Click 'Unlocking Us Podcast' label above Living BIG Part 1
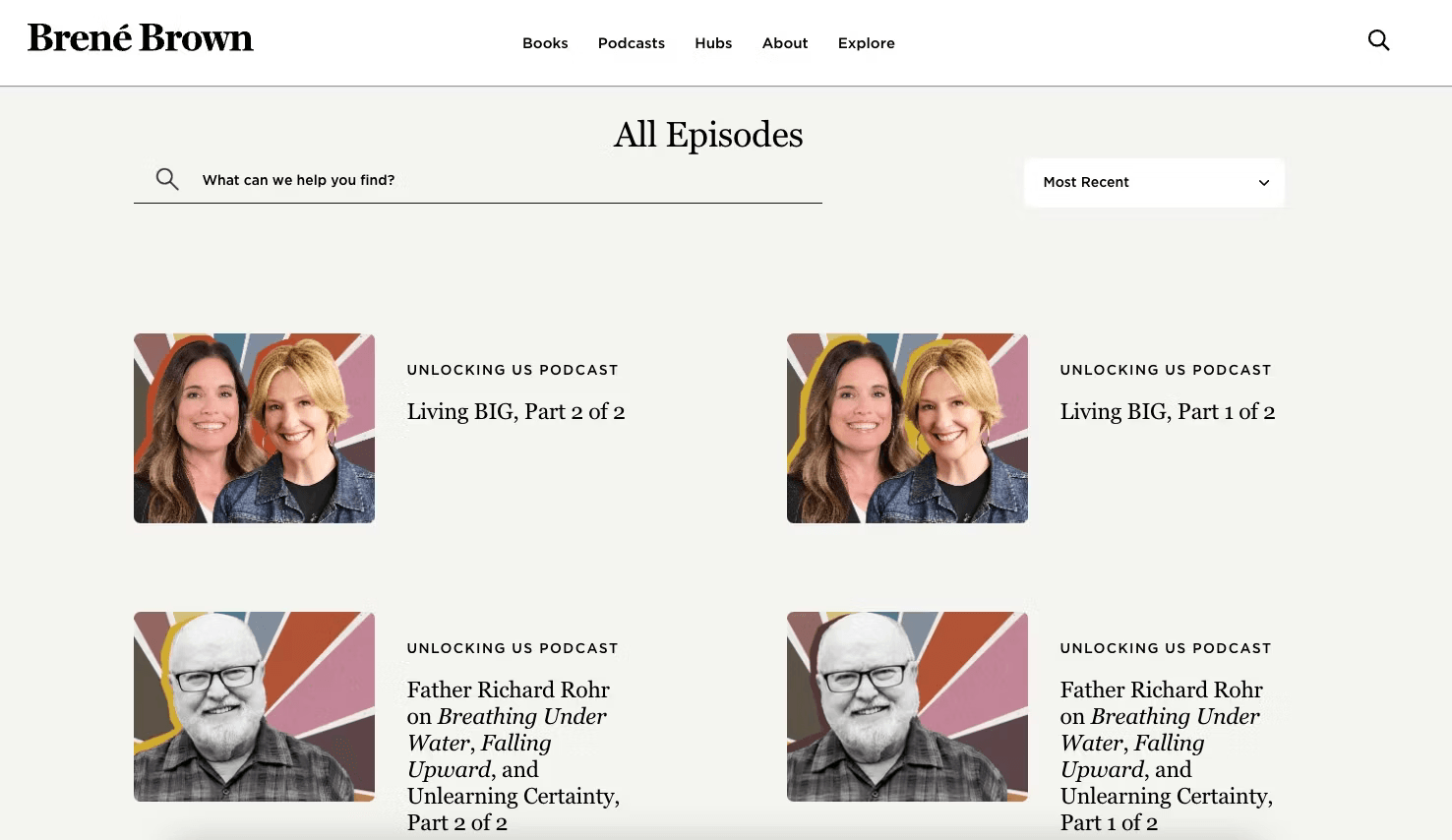This screenshot has width=1452, height=840. [1166, 370]
